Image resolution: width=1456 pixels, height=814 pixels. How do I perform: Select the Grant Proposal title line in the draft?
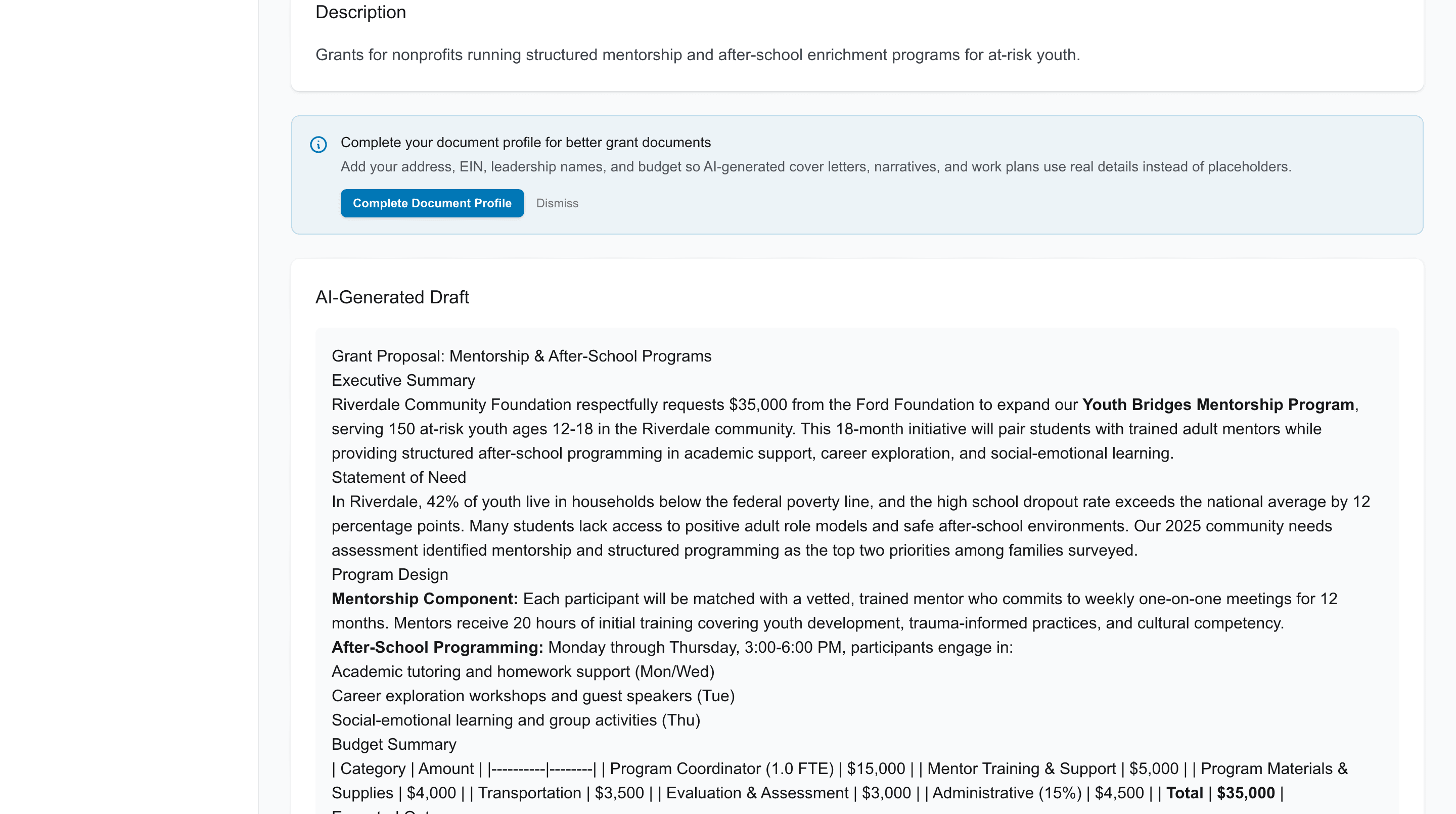pos(521,356)
